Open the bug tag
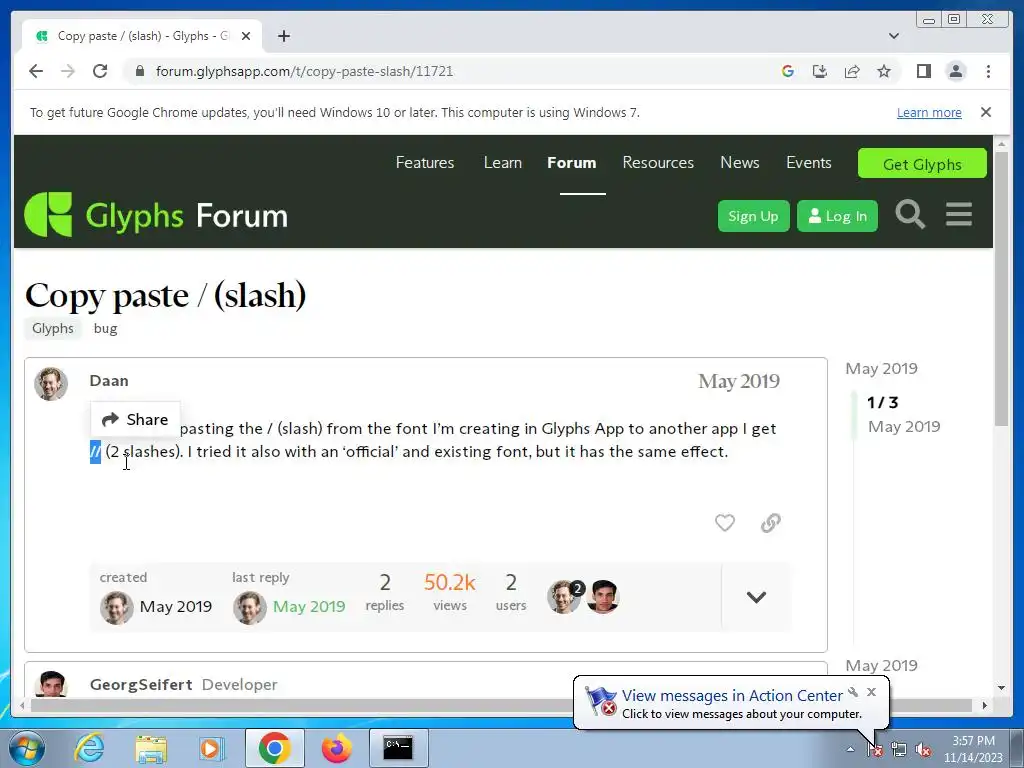This screenshot has height=768, width=1024. [x=105, y=328]
